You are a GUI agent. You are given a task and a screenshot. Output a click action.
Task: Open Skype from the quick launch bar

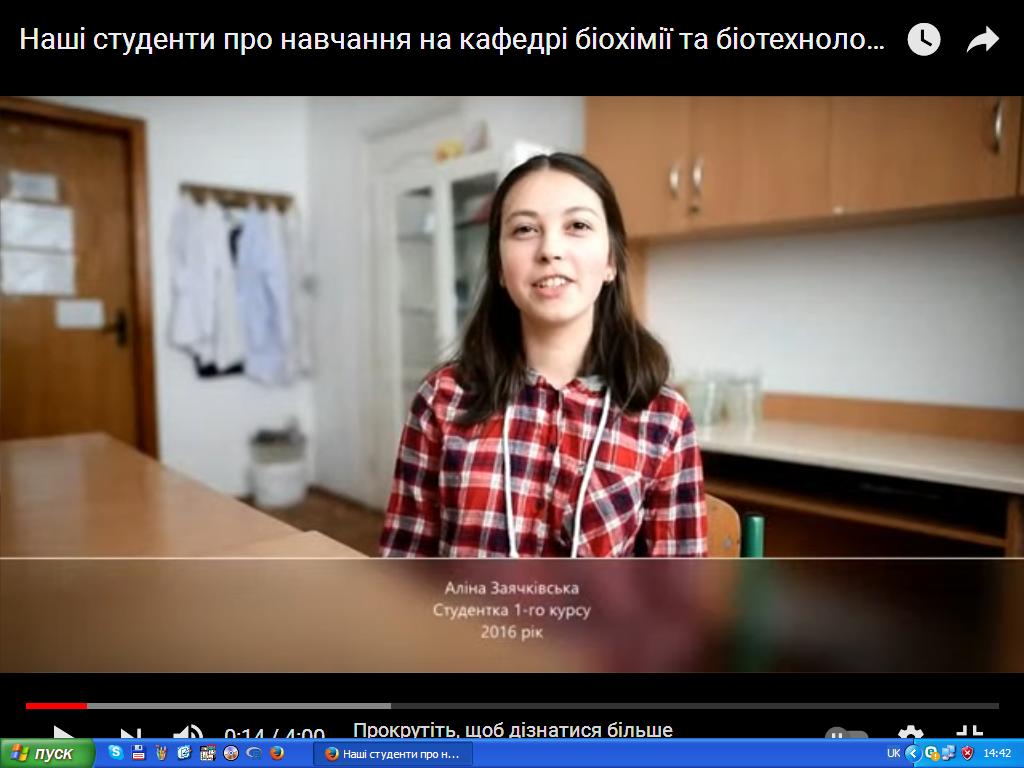tap(116, 753)
